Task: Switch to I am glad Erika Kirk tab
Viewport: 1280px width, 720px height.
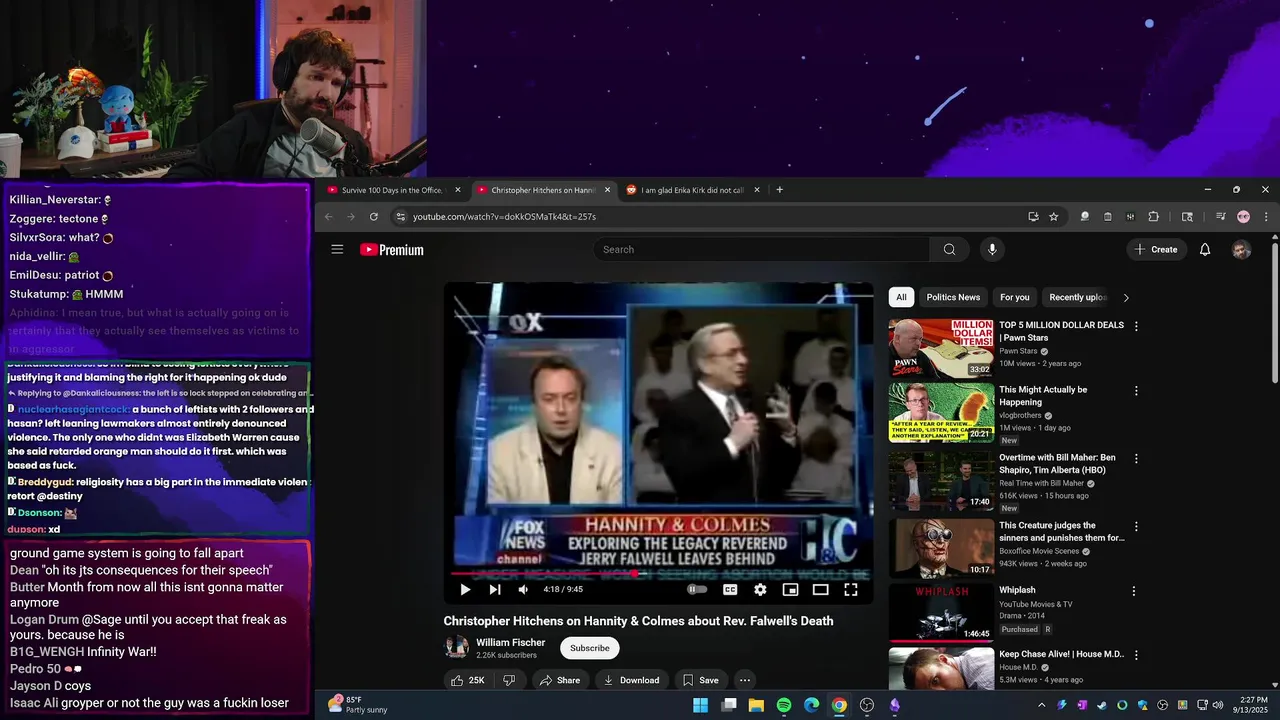Action: tap(692, 190)
